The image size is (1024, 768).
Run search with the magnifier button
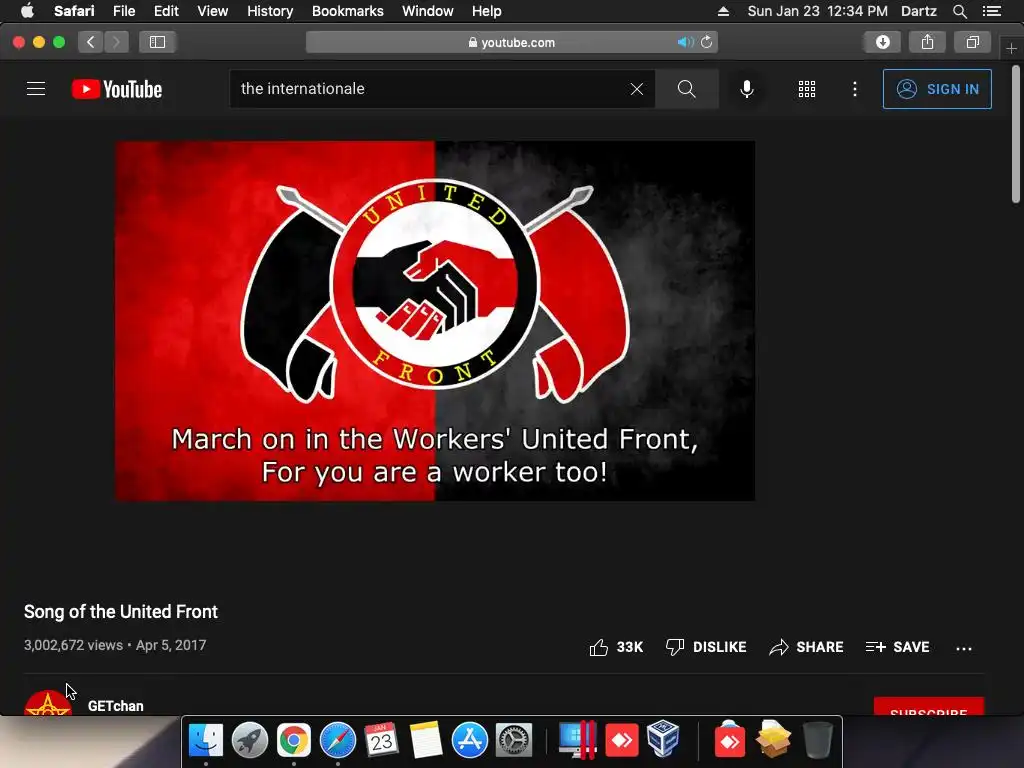(x=686, y=89)
